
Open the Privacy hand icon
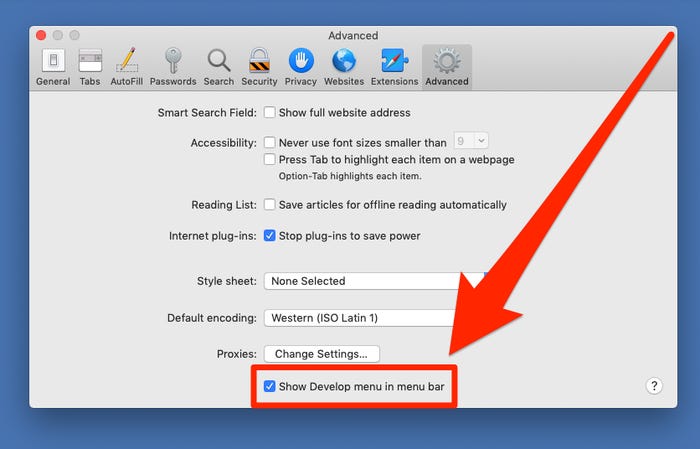tap(301, 66)
